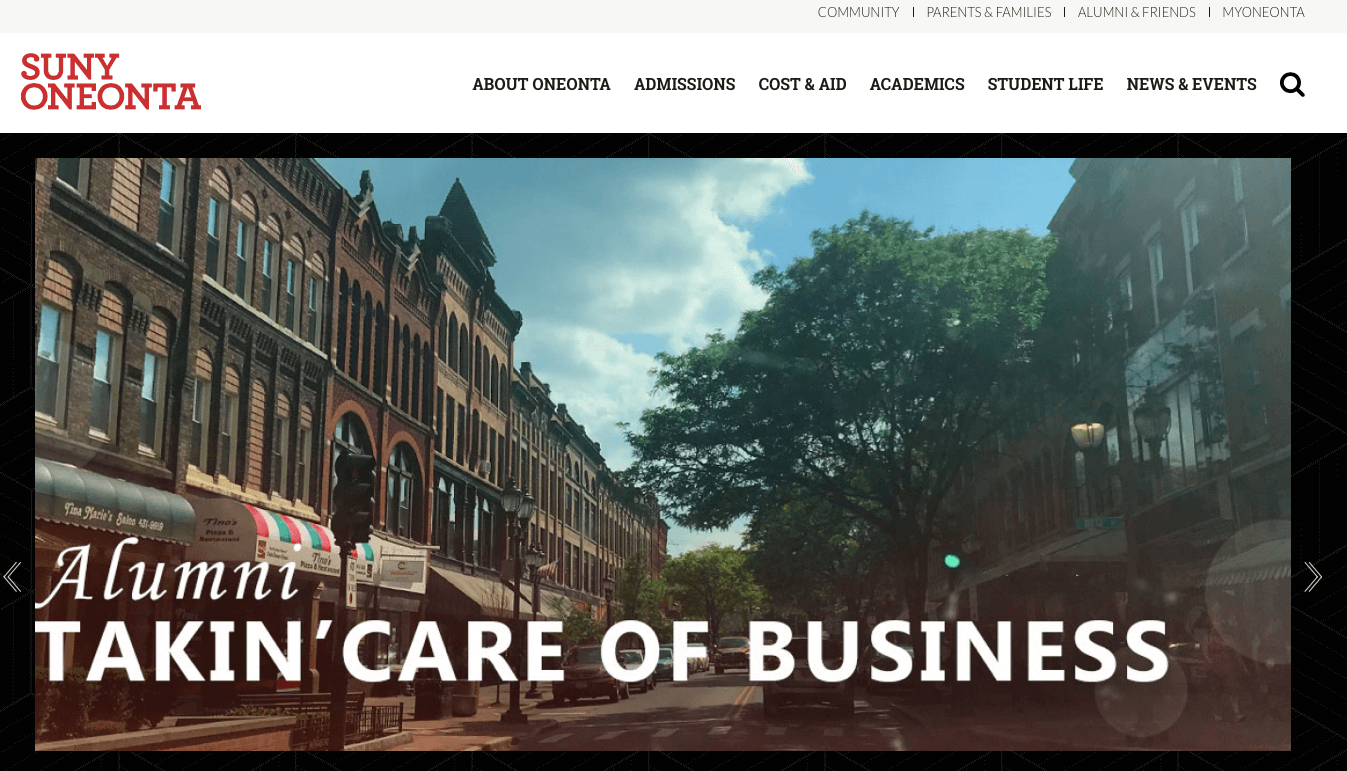Click the Tina Marie's Salon awning
The image size is (1347, 771).
tap(114, 503)
